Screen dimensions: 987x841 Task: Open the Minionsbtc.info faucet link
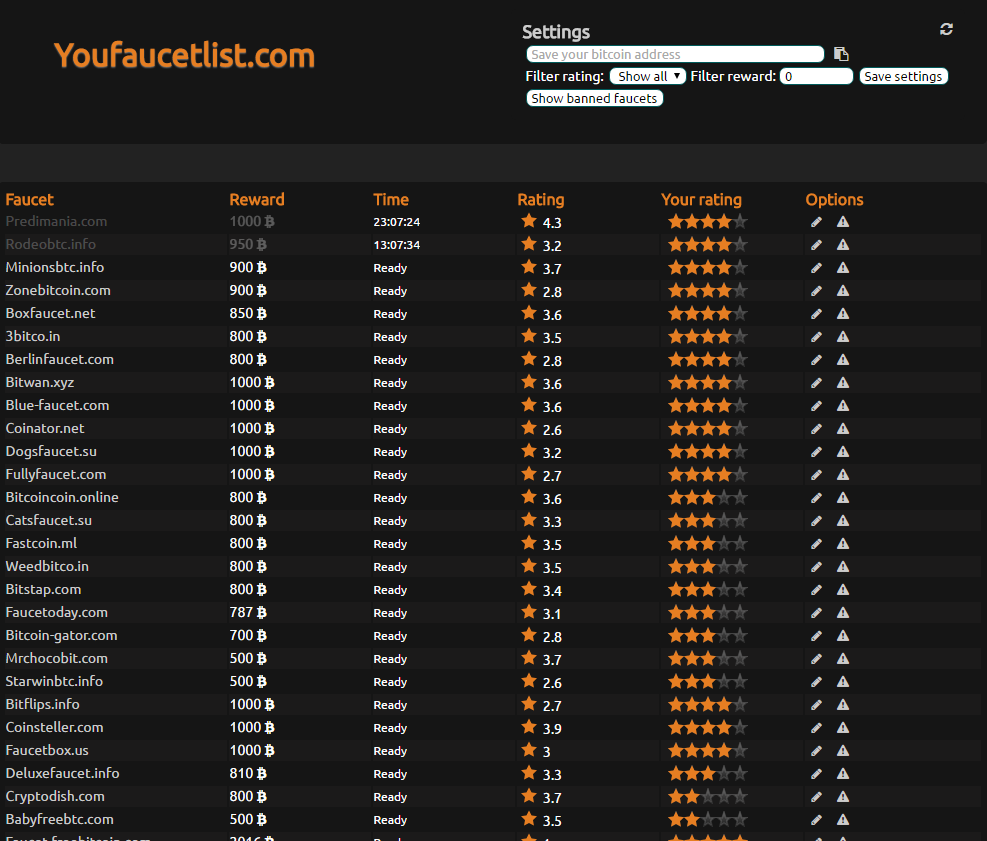[55, 267]
